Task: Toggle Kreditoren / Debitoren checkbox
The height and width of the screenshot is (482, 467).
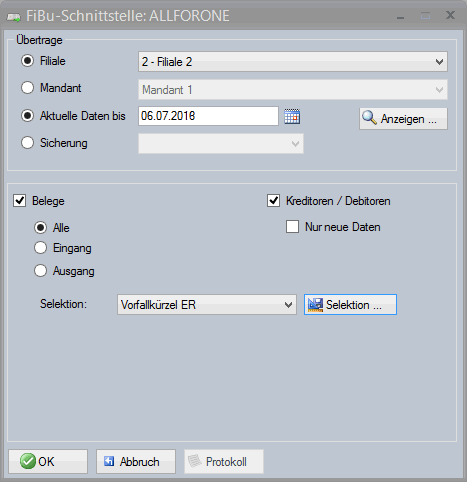Action: click(x=273, y=201)
